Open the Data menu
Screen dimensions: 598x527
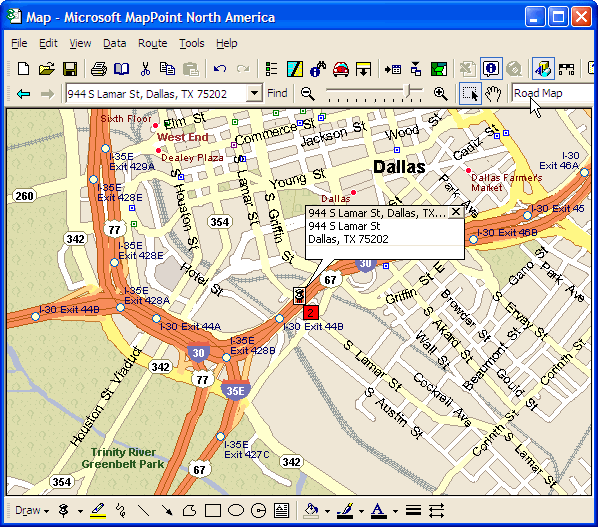tap(115, 43)
